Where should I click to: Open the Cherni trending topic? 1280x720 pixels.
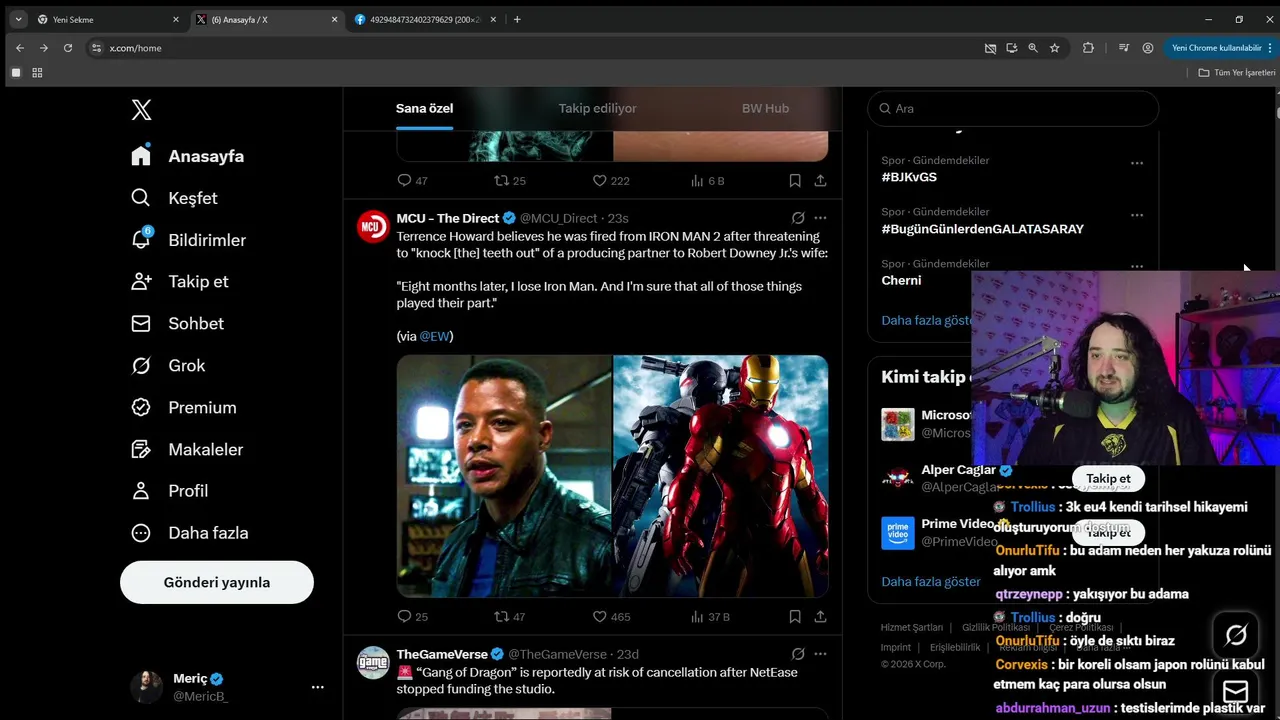901,280
